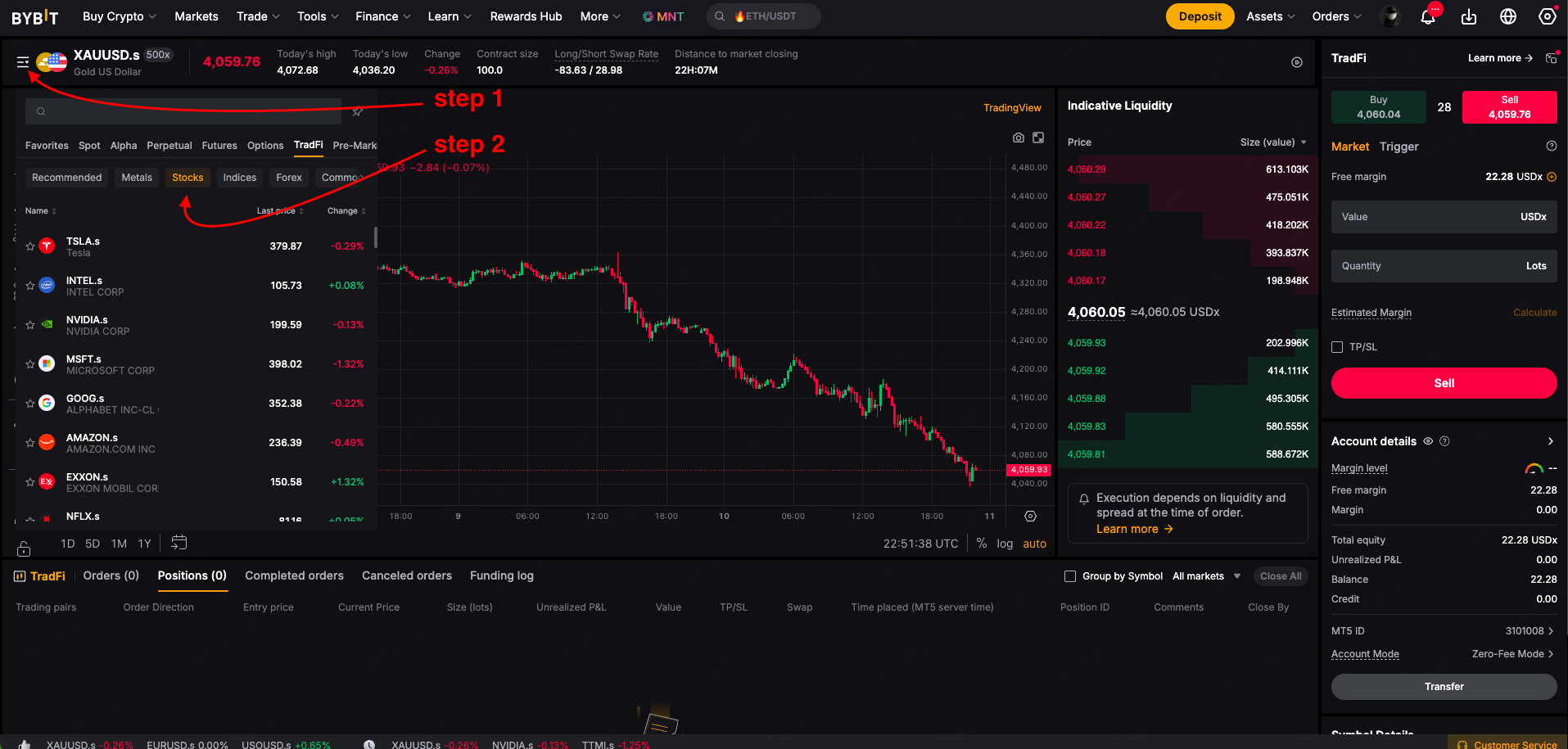Click the Deposit button
Viewport: 1568px width, 749px height.
coord(1200,16)
